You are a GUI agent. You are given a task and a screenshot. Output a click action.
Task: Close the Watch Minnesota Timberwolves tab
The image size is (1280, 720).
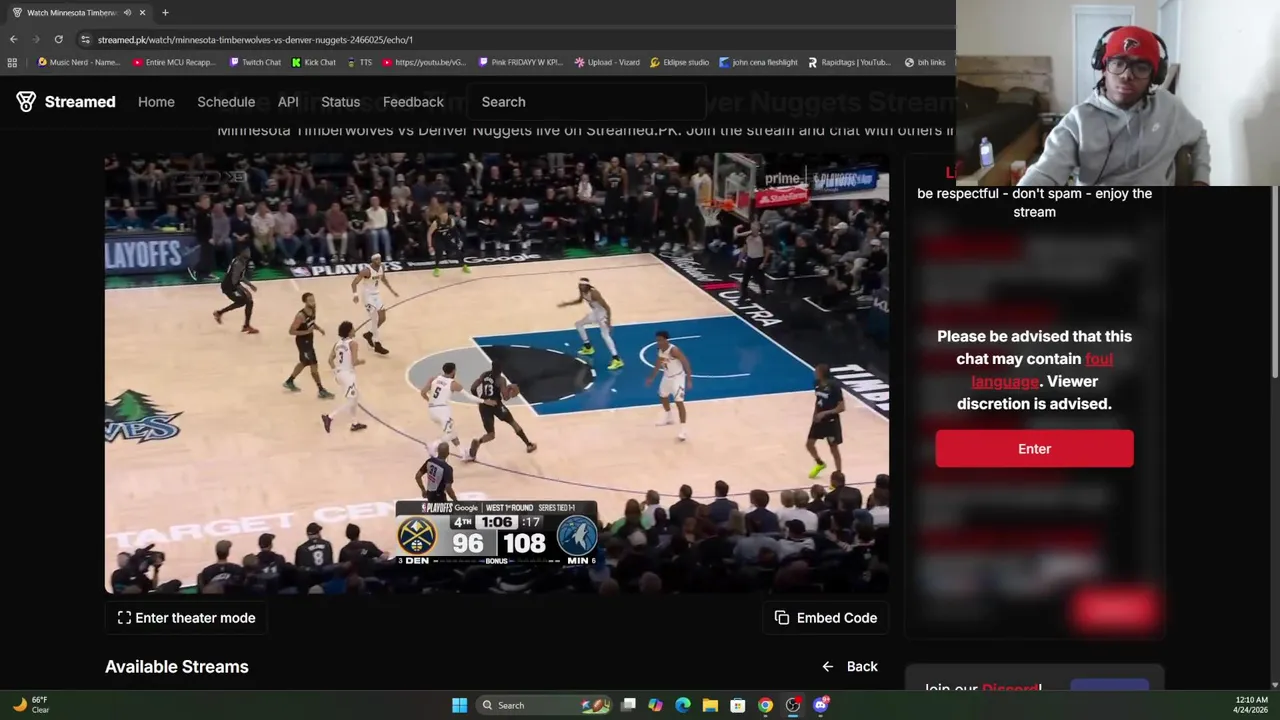click(x=142, y=12)
